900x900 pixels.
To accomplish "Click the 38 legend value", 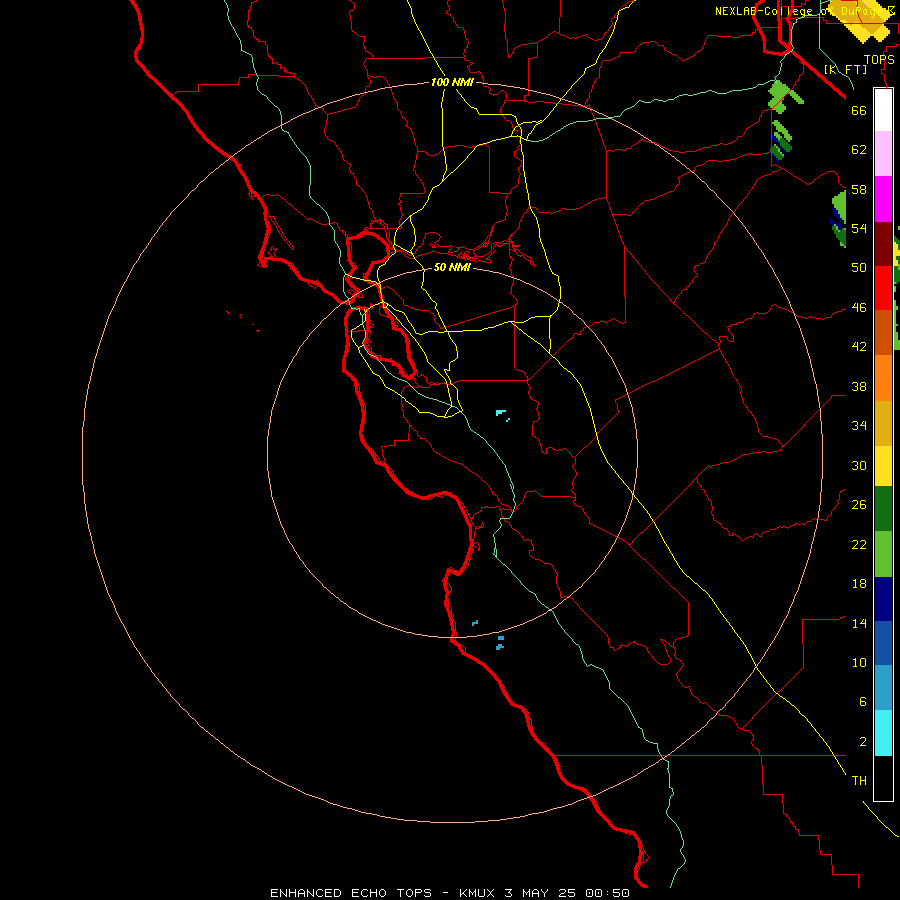I will pyautogui.click(x=859, y=386).
